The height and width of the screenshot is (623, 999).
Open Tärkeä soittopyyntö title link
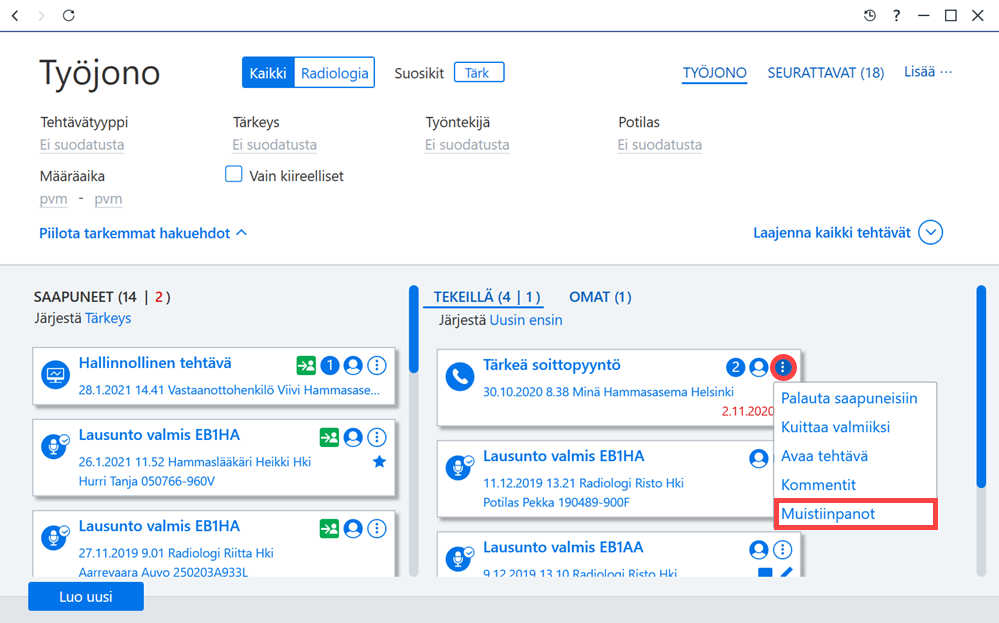(x=552, y=365)
